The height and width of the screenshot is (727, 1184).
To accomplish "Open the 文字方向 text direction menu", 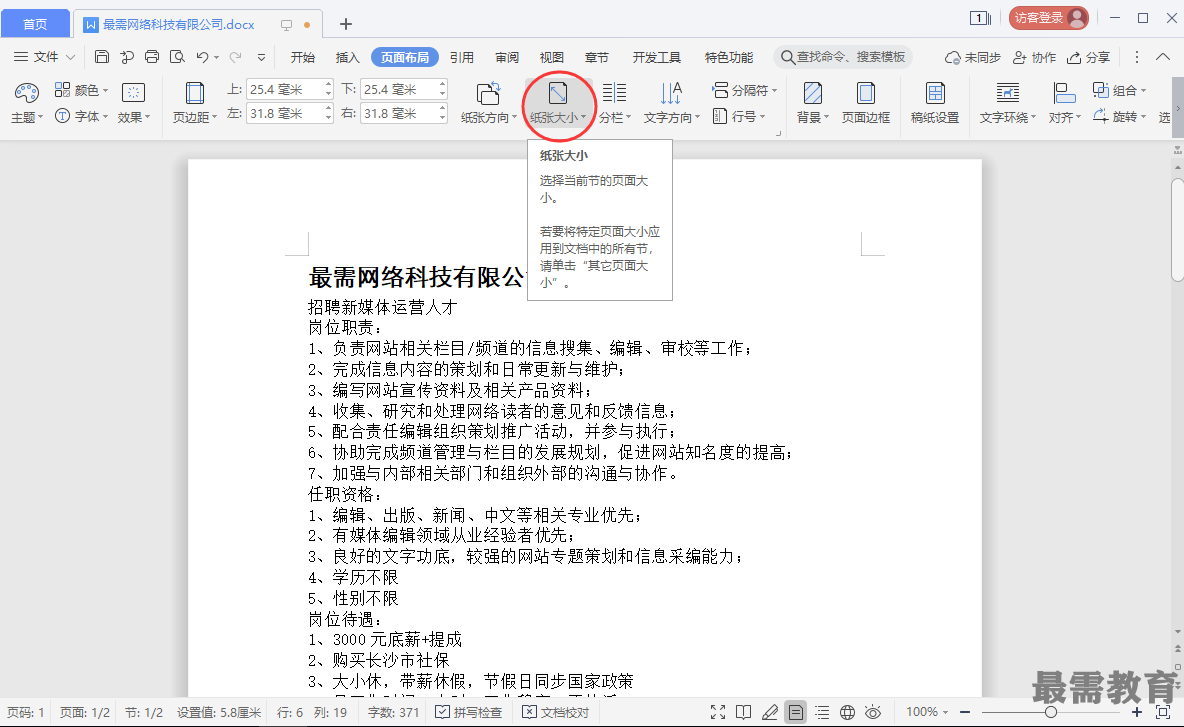I will tap(671, 103).
